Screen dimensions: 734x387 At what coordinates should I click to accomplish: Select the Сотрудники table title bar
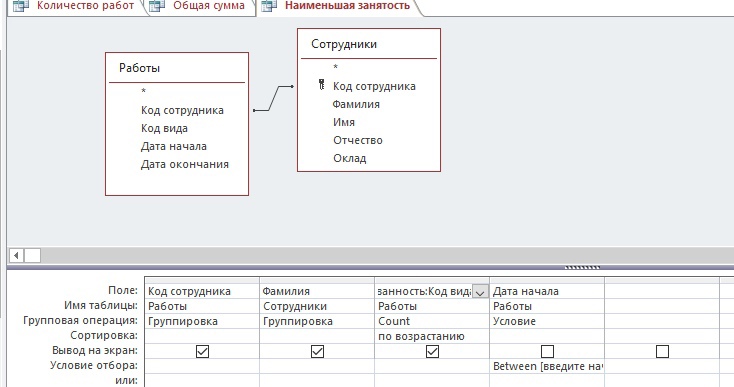368,44
